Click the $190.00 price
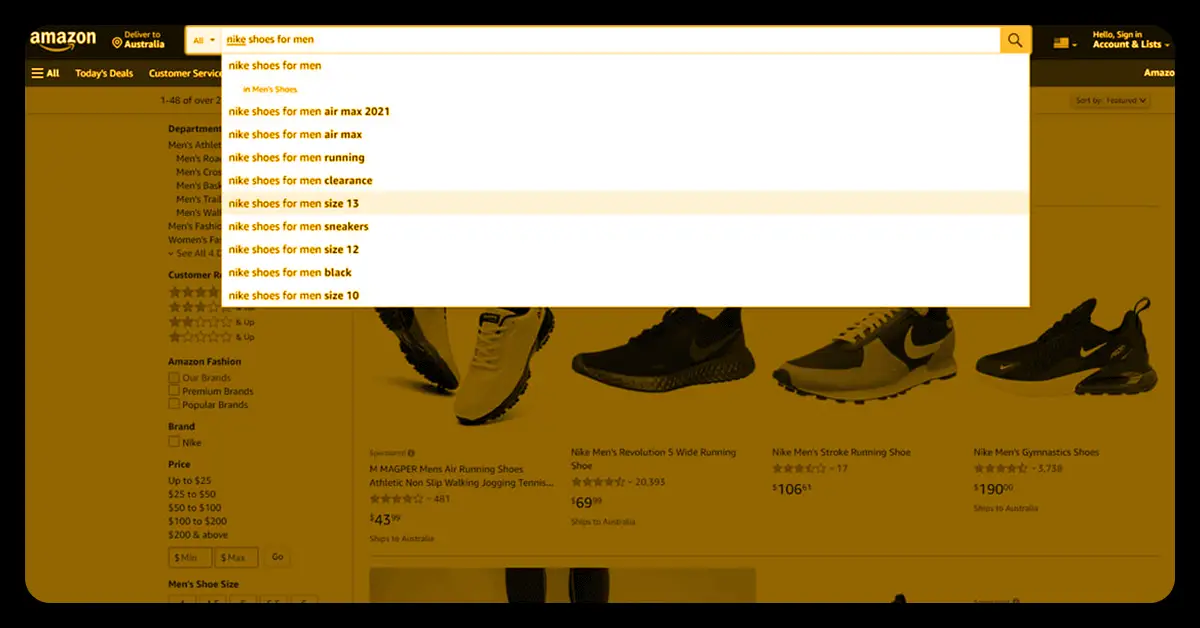Screen dimensions: 1200x628 pos(993,488)
